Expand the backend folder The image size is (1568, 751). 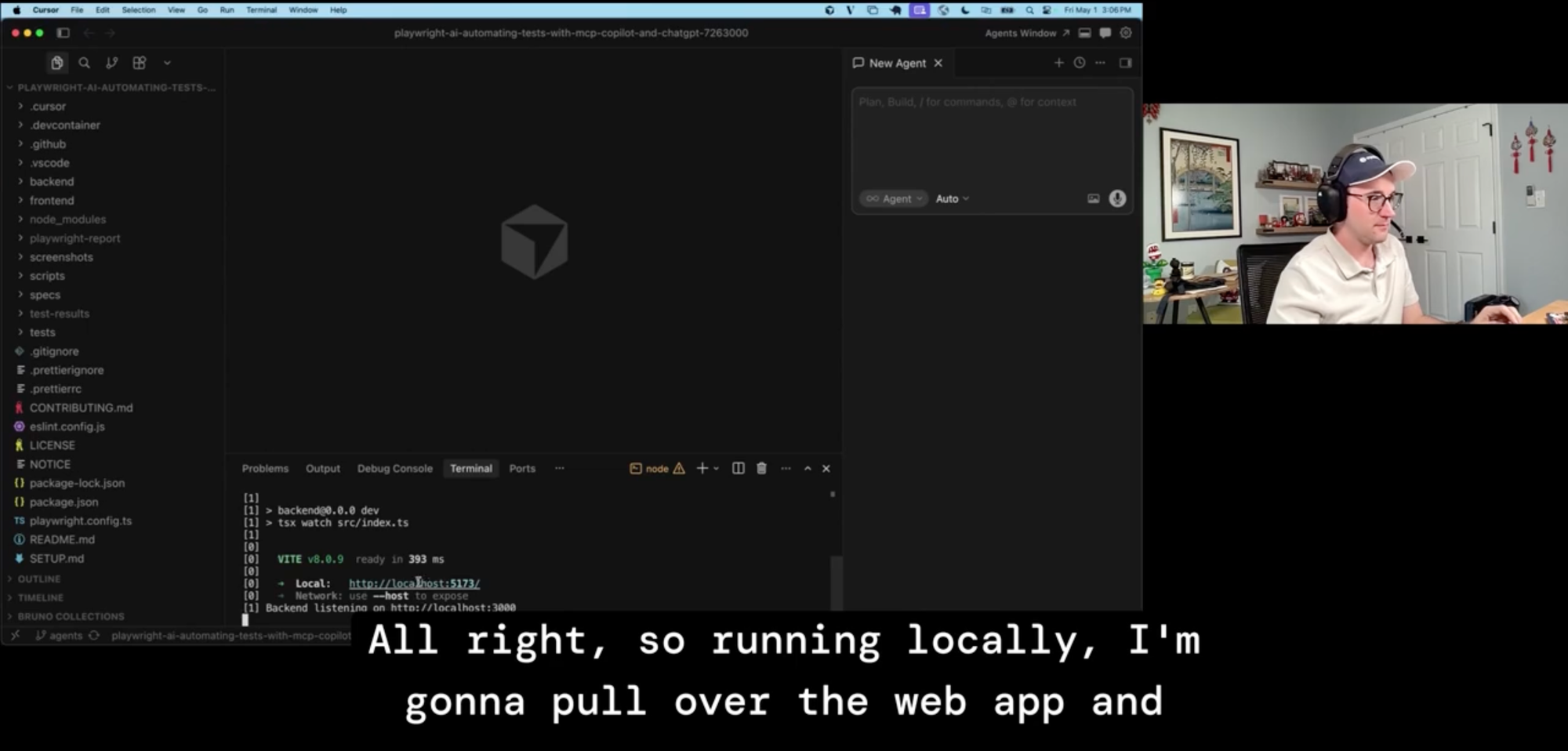tap(113, 181)
